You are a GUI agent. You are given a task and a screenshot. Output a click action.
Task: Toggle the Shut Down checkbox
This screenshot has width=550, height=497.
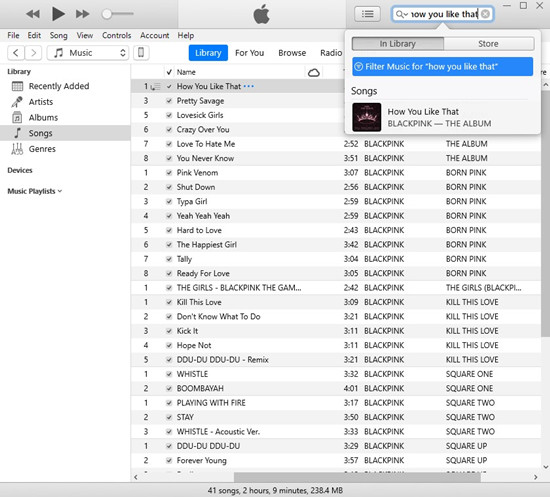coord(169,187)
